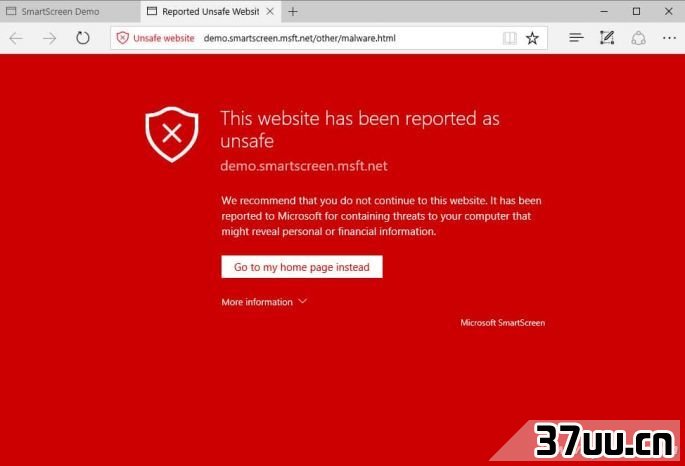
Task: Refresh the current page
Action: click(x=83, y=38)
